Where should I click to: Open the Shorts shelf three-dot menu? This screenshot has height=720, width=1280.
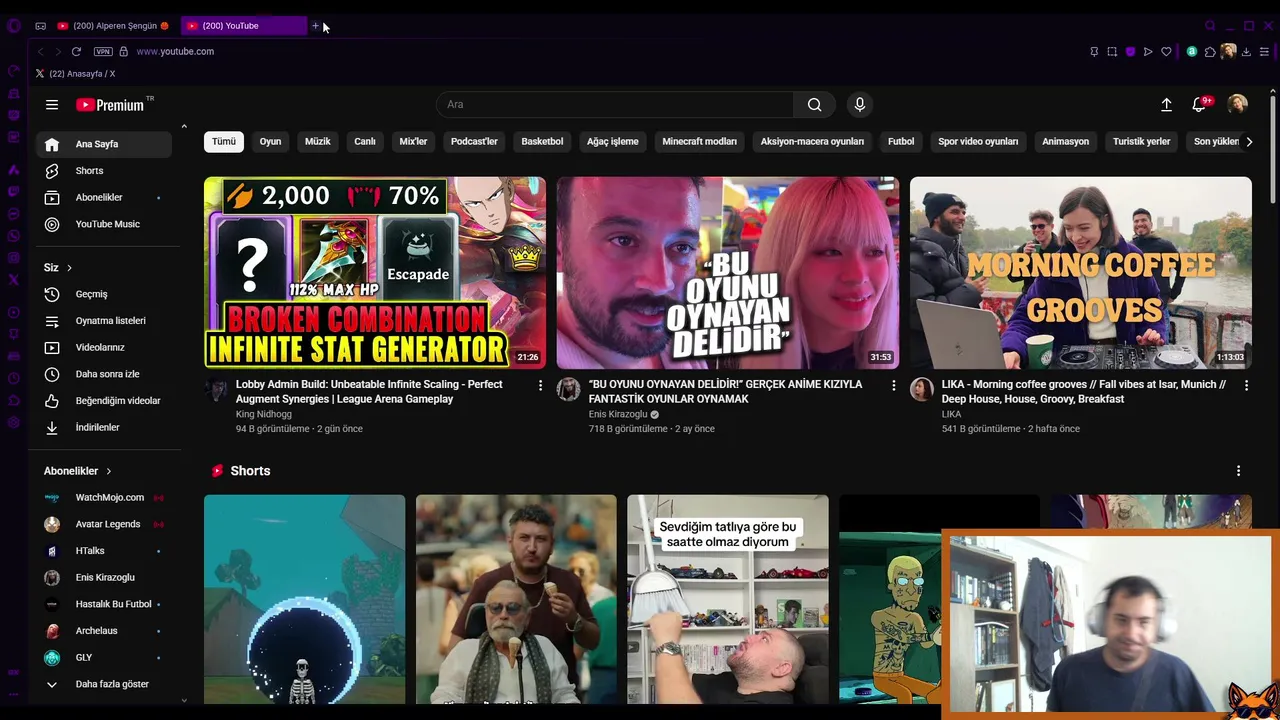point(1238,471)
